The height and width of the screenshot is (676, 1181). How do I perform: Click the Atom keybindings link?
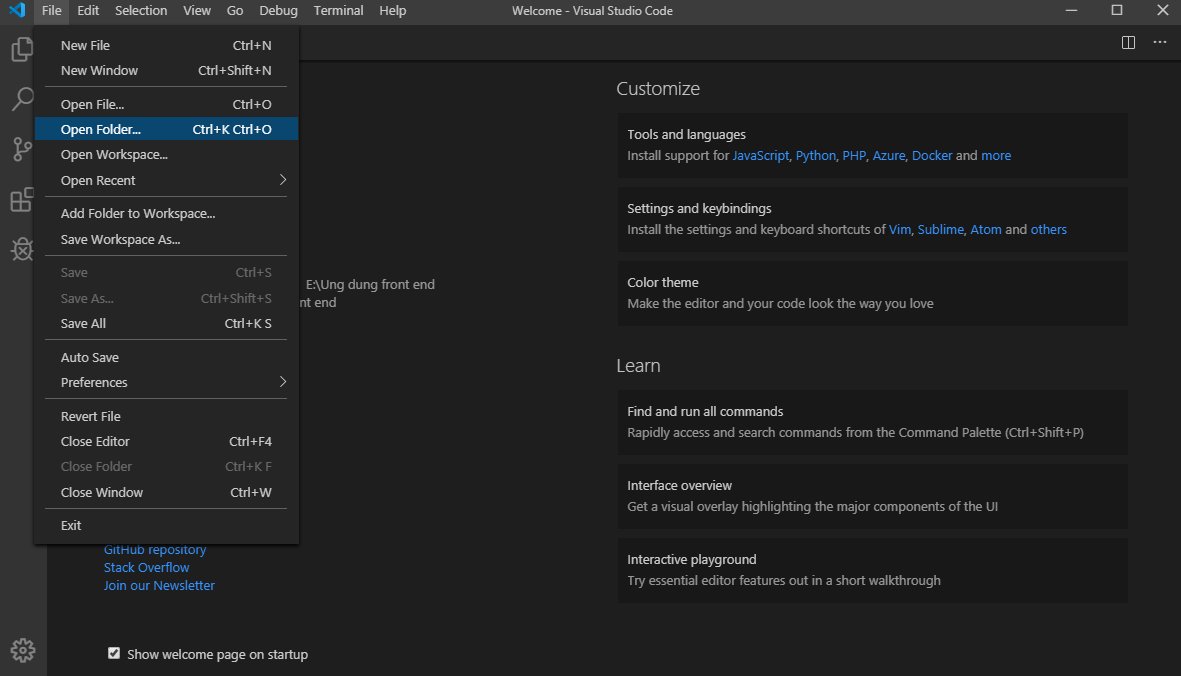[986, 230]
